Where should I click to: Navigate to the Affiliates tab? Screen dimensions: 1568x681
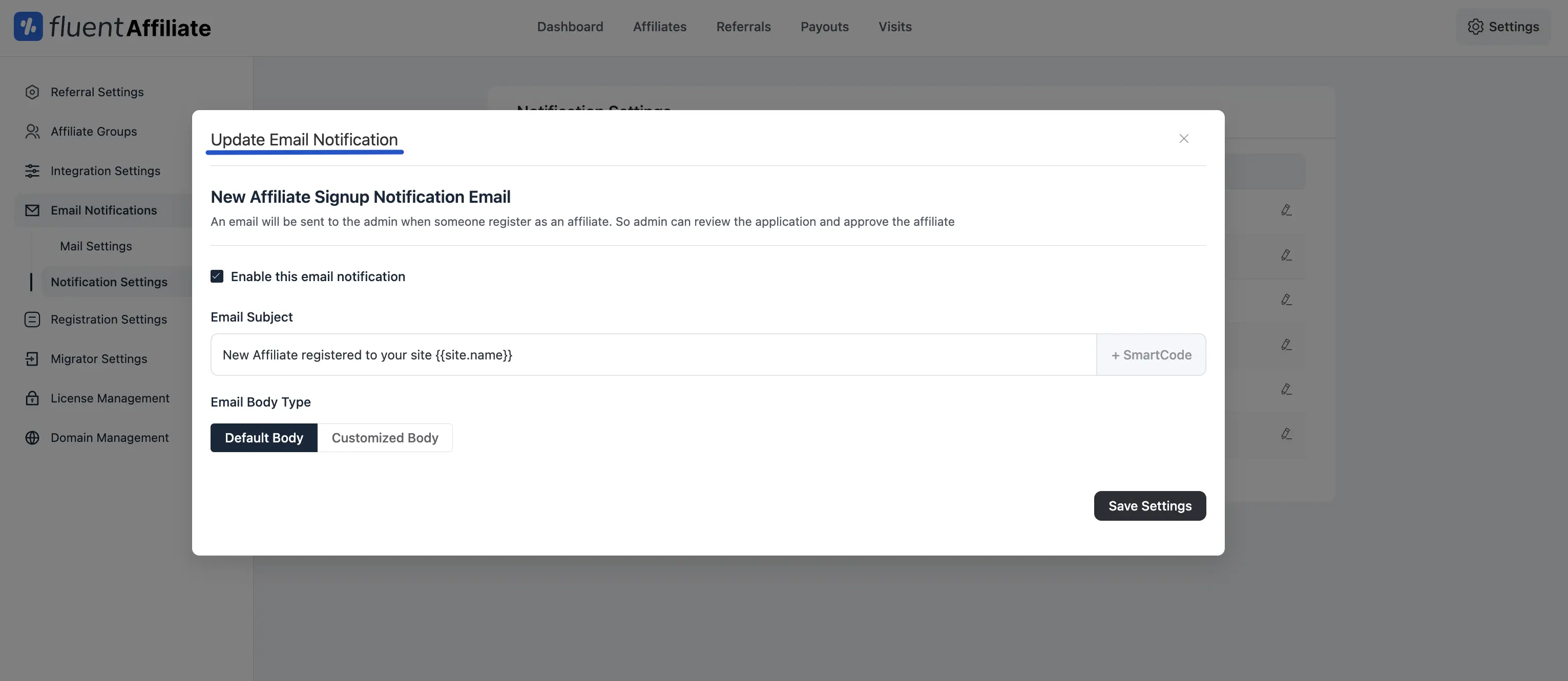[660, 26]
